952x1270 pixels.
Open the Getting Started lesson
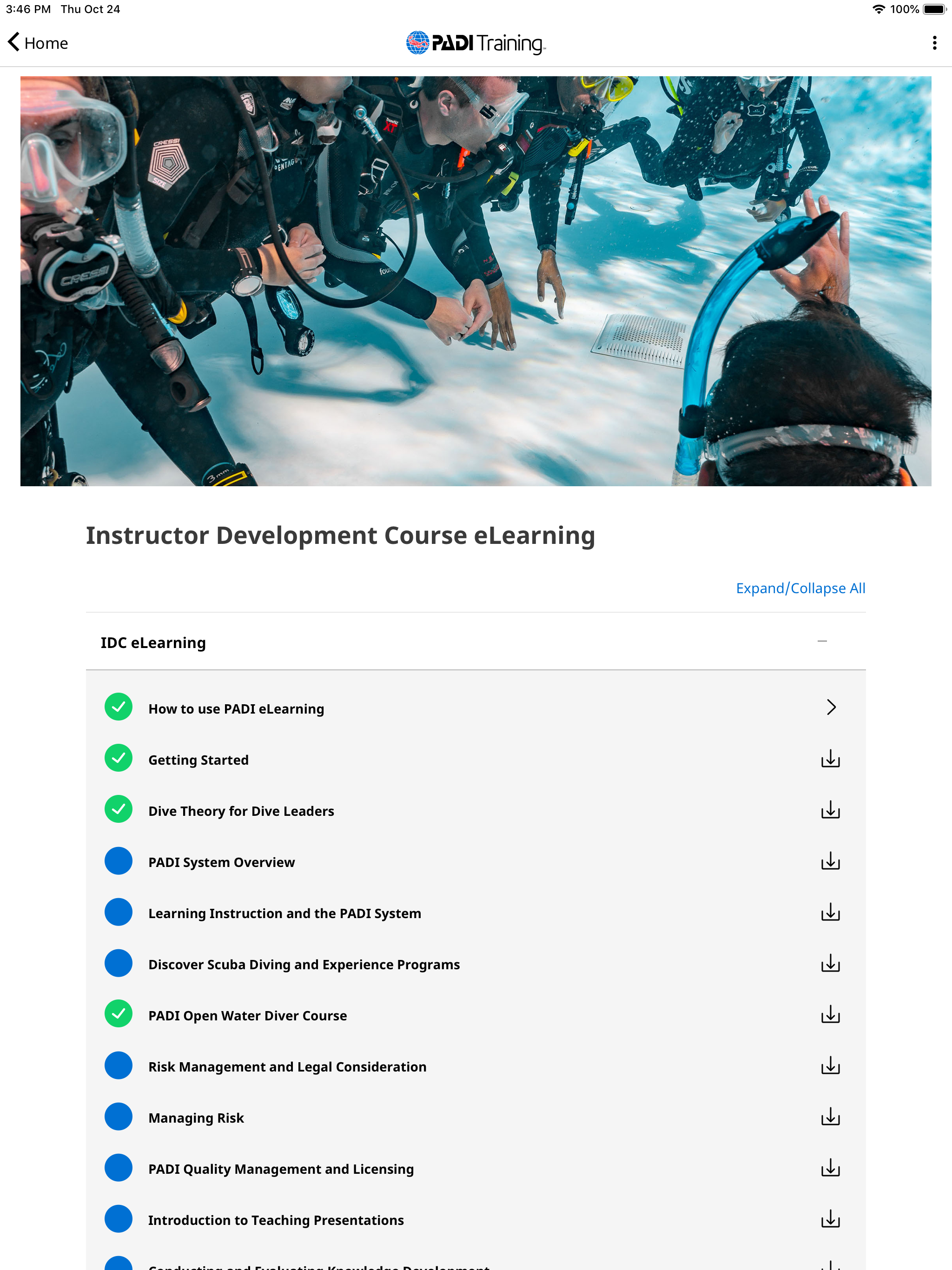click(198, 760)
